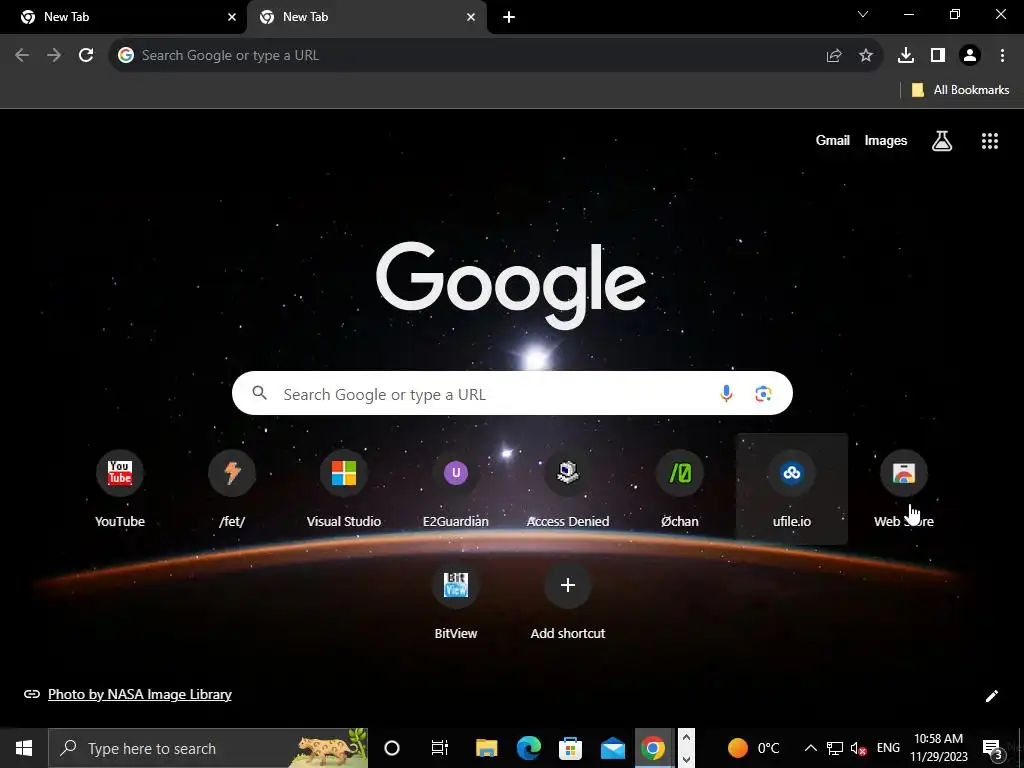Open Chrome downloads
The width and height of the screenshot is (1024, 768).
coord(906,56)
